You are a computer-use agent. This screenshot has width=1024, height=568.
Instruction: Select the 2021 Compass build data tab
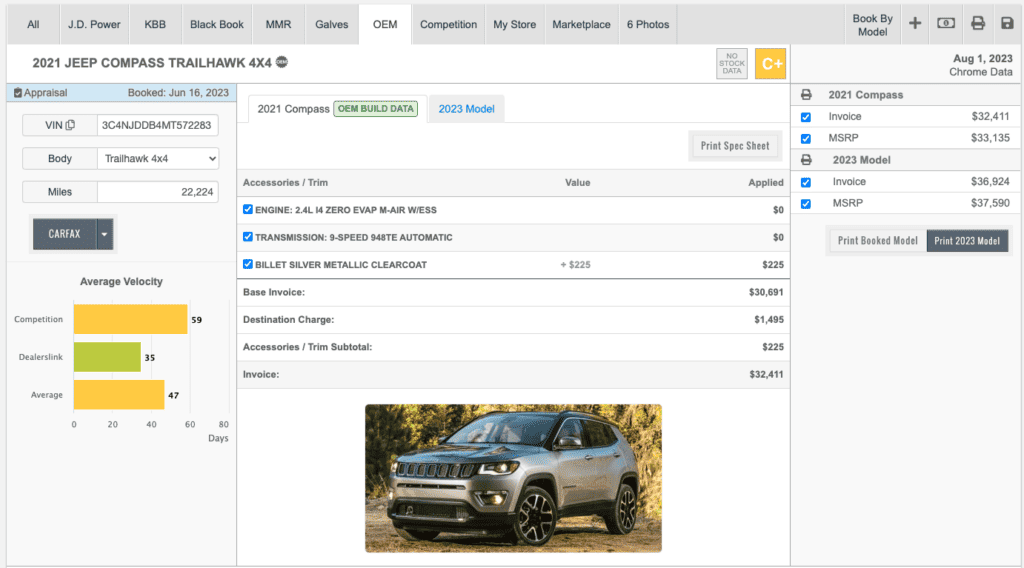(x=337, y=108)
